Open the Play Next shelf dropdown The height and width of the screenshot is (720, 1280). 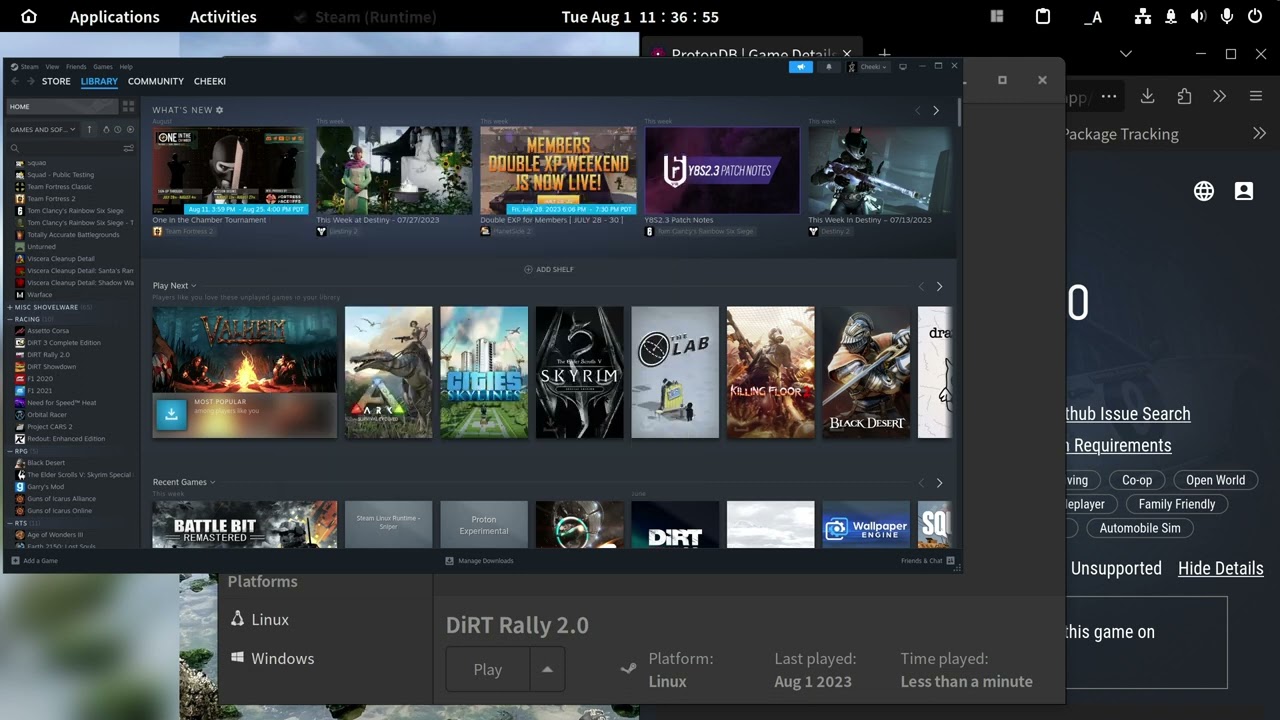[174, 286]
